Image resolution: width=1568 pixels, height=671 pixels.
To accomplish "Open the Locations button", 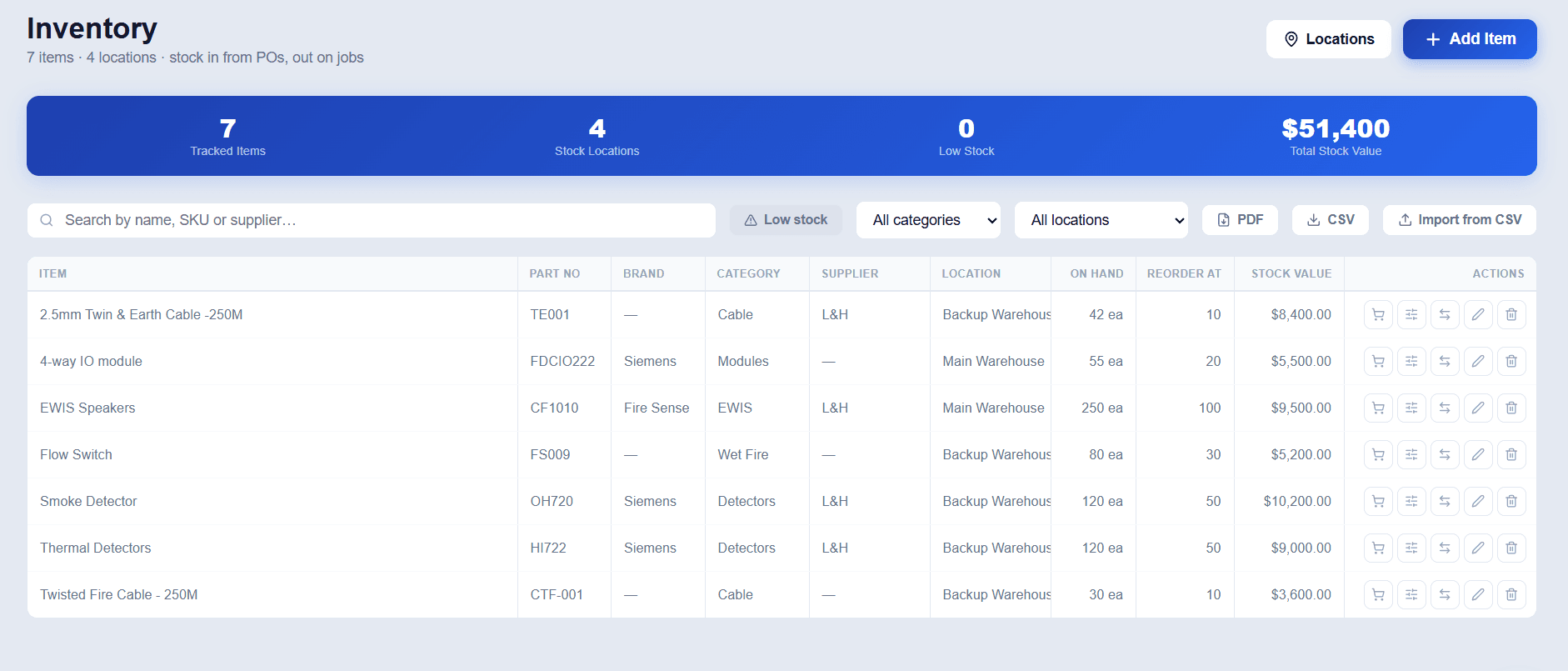I will (x=1329, y=39).
